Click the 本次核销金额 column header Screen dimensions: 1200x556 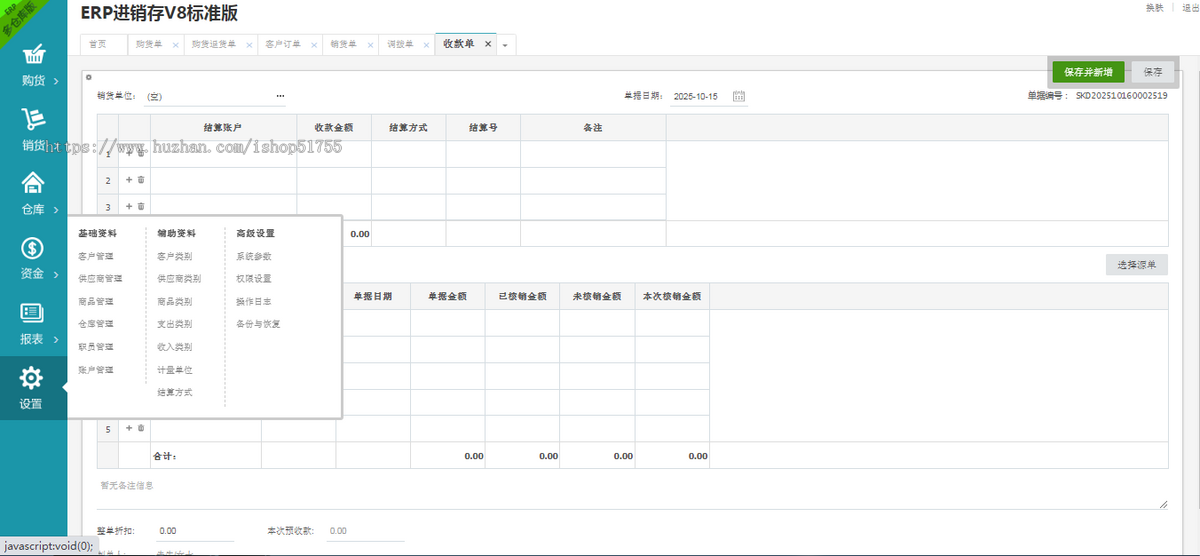(672, 296)
